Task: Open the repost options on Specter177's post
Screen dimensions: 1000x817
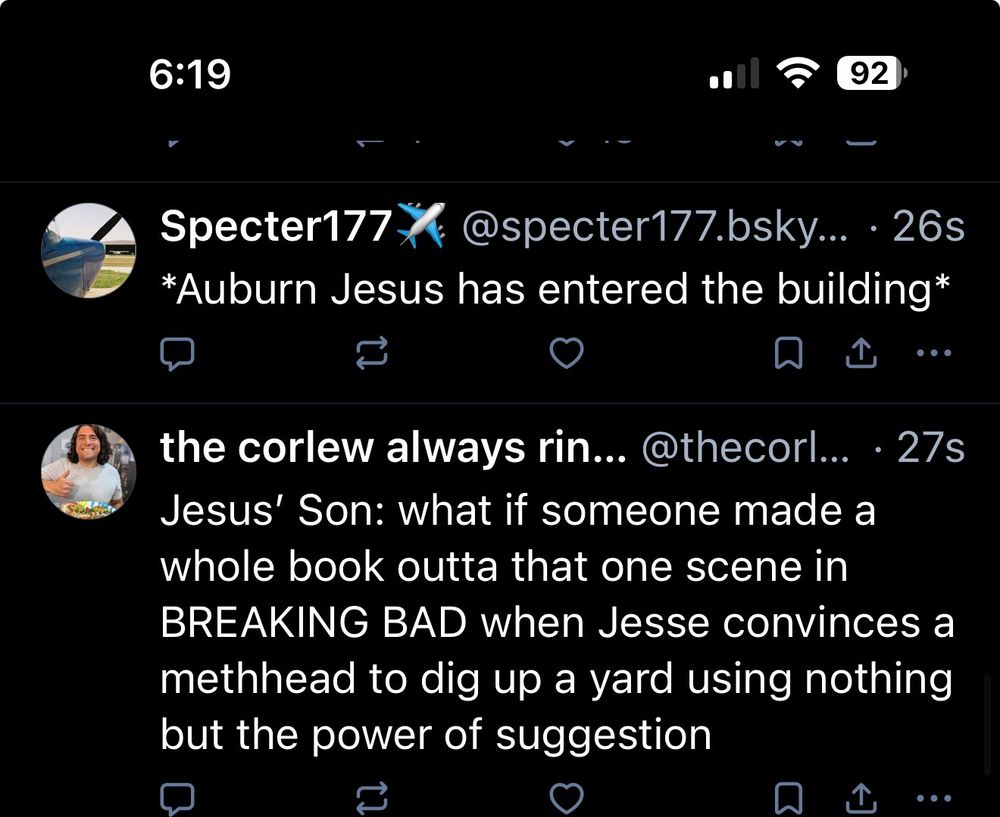Action: 371,353
